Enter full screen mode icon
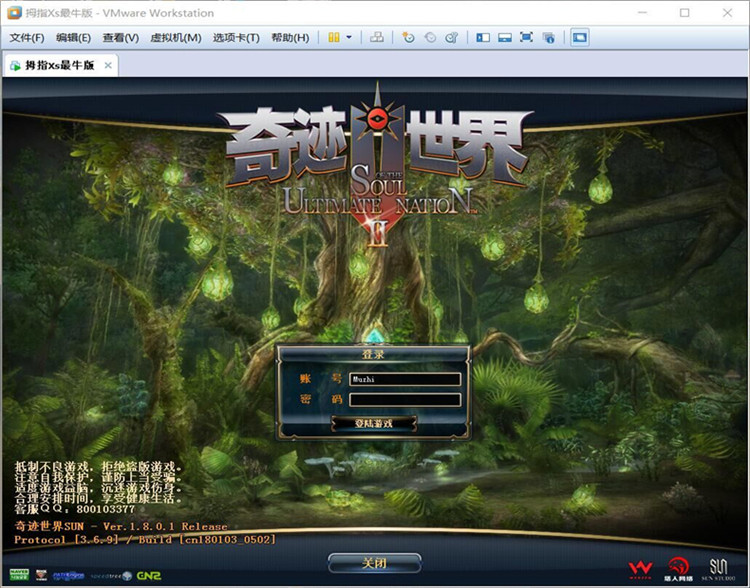This screenshot has height=588, width=750. (x=526, y=37)
